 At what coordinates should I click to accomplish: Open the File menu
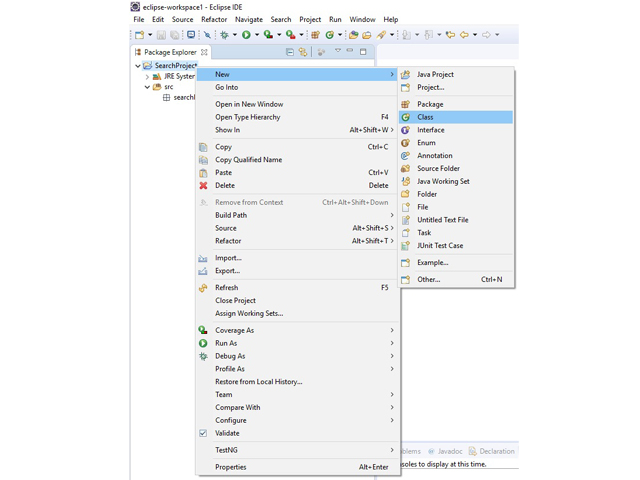(139, 20)
